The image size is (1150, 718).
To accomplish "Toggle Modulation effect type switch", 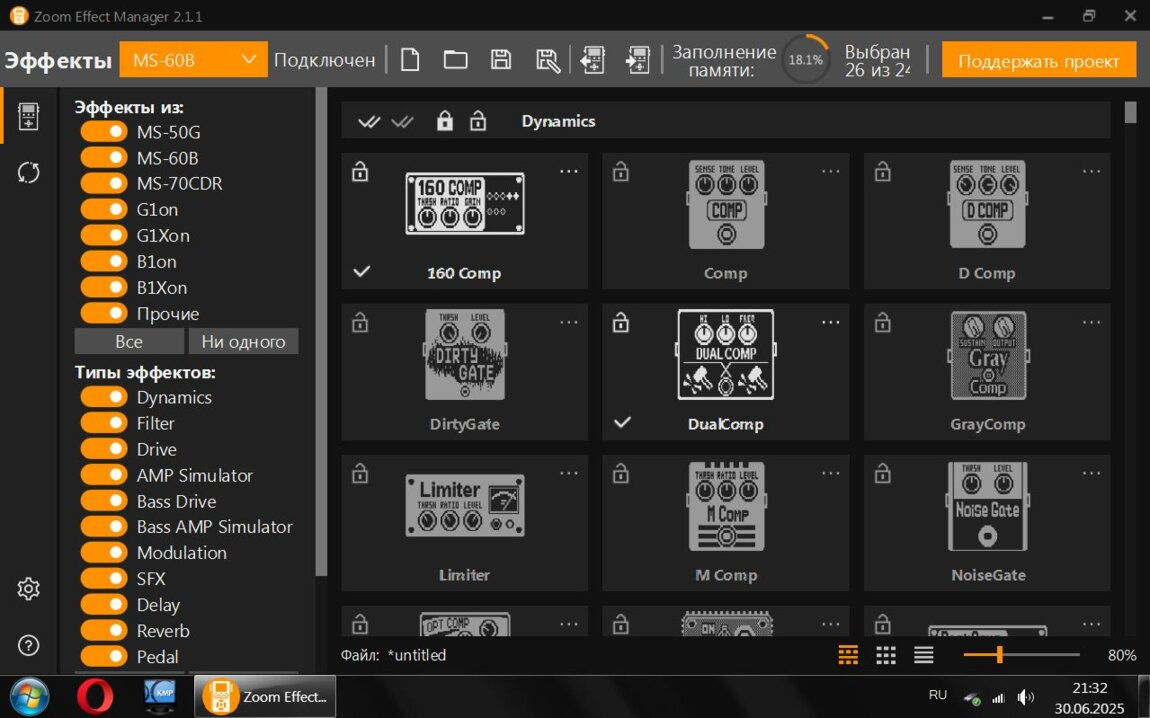I will click(103, 552).
